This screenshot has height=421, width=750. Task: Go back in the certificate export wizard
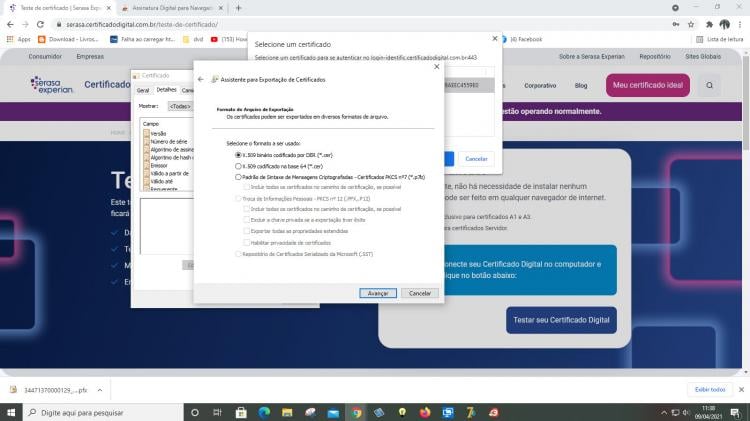coord(200,79)
